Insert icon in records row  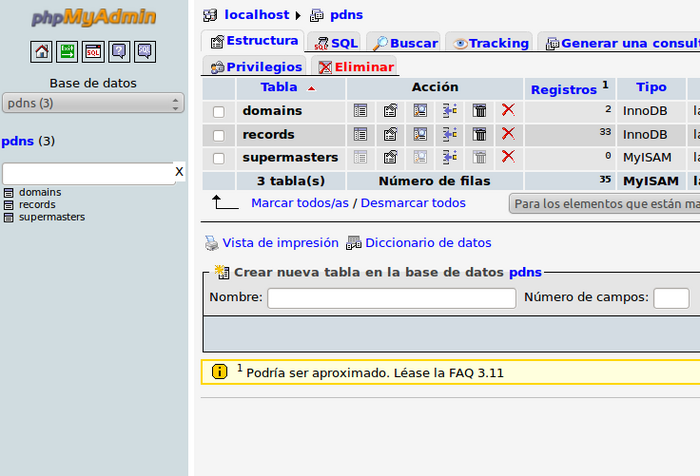pyautogui.click(x=450, y=134)
